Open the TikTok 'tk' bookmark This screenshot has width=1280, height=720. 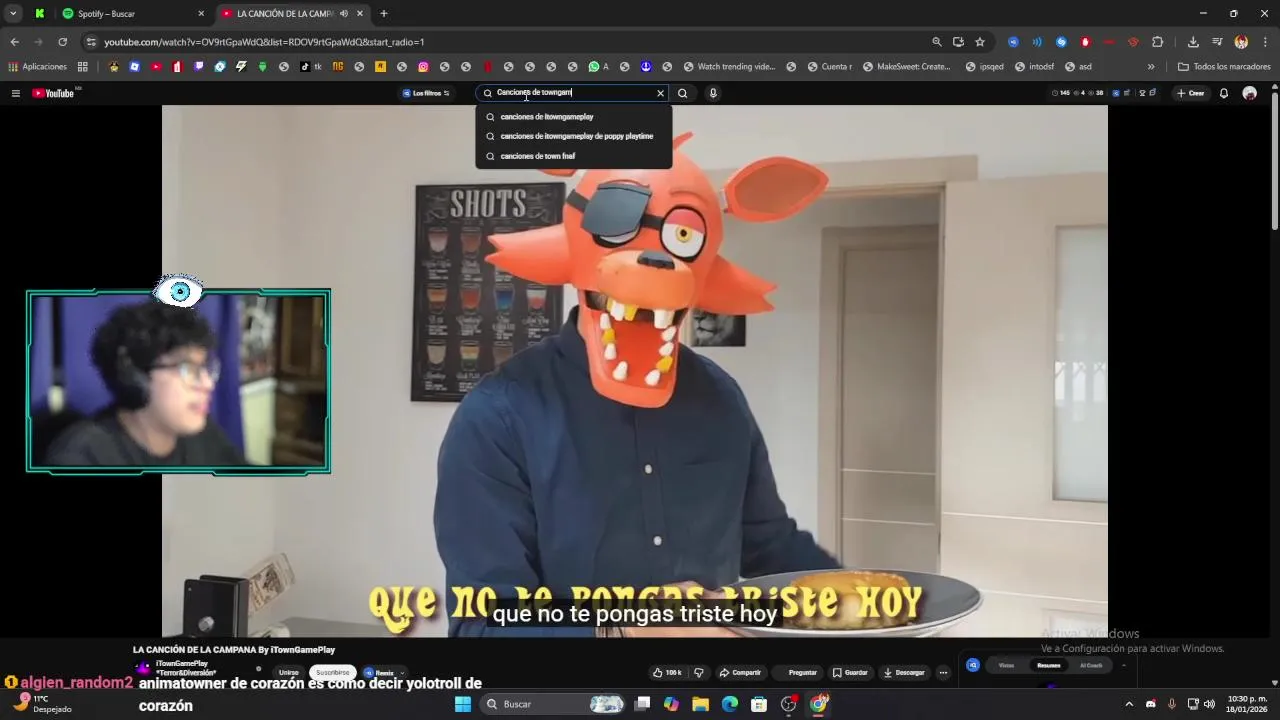[311, 67]
